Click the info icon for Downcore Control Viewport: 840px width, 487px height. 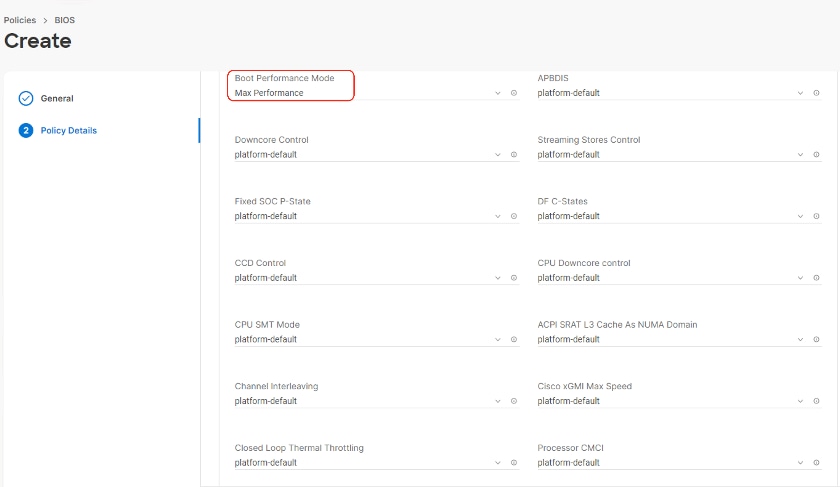tap(514, 155)
